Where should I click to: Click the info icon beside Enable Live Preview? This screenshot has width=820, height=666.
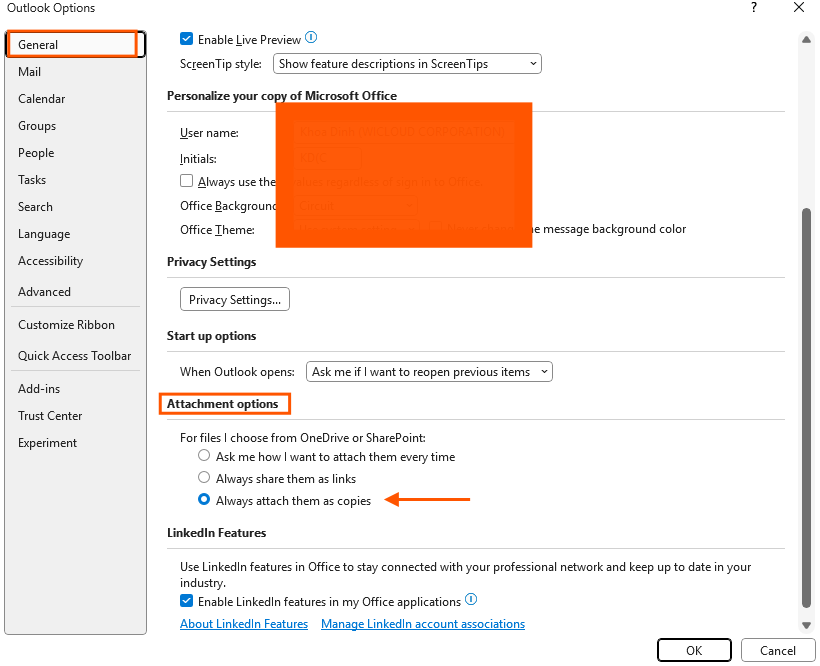[x=310, y=38]
